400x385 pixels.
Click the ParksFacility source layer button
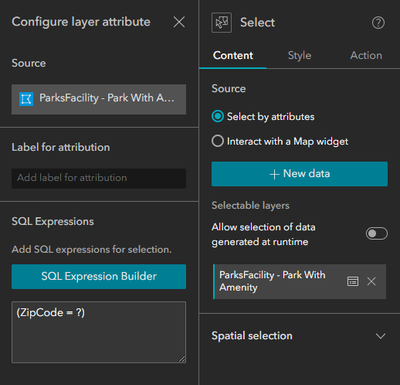click(99, 99)
